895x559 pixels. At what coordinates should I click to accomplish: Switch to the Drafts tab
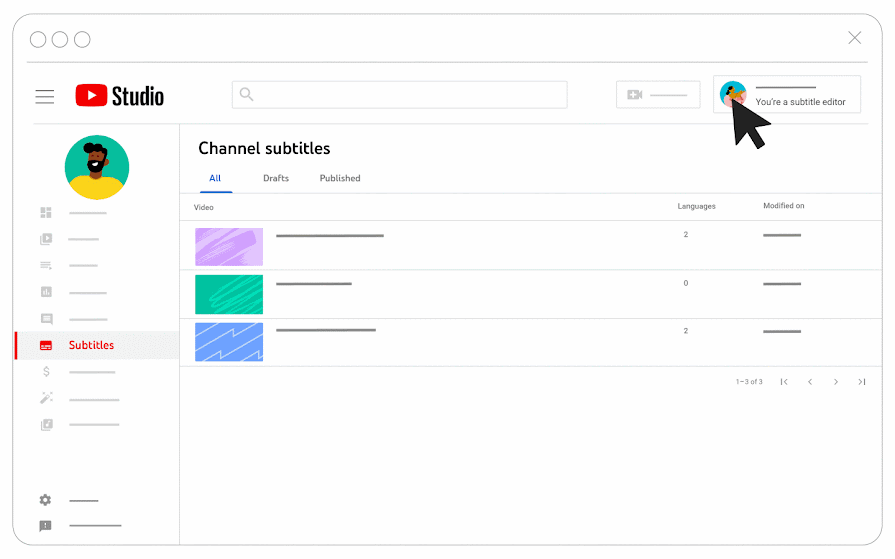point(276,178)
